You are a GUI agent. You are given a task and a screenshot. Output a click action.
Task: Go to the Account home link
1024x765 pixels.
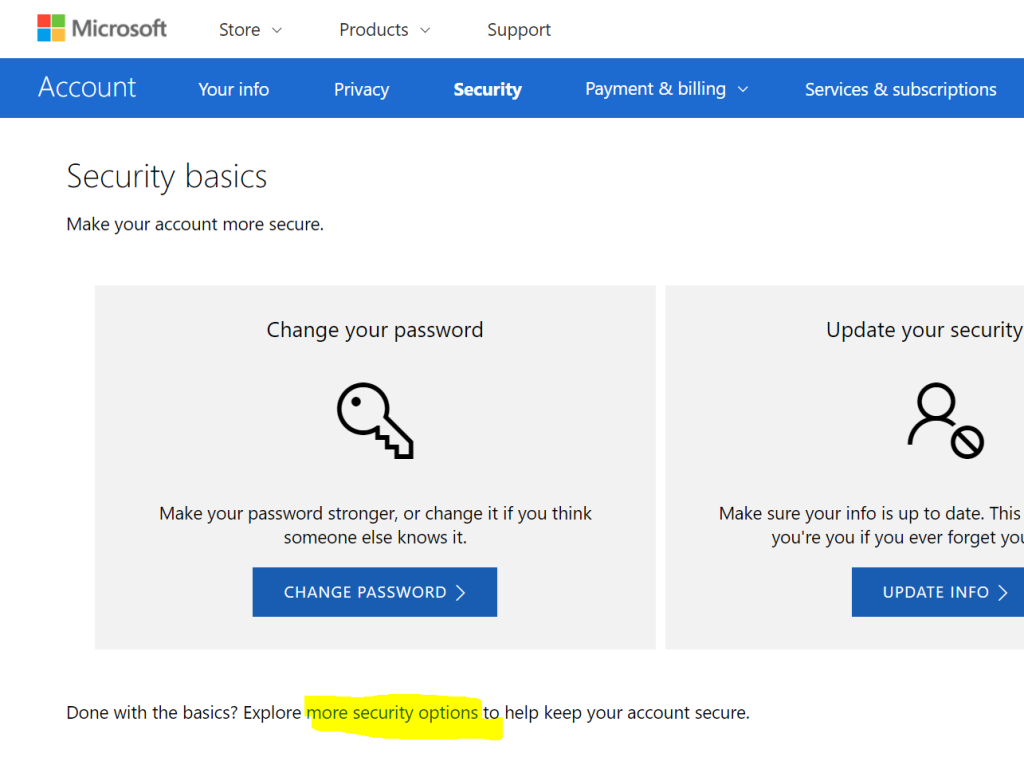pos(87,88)
